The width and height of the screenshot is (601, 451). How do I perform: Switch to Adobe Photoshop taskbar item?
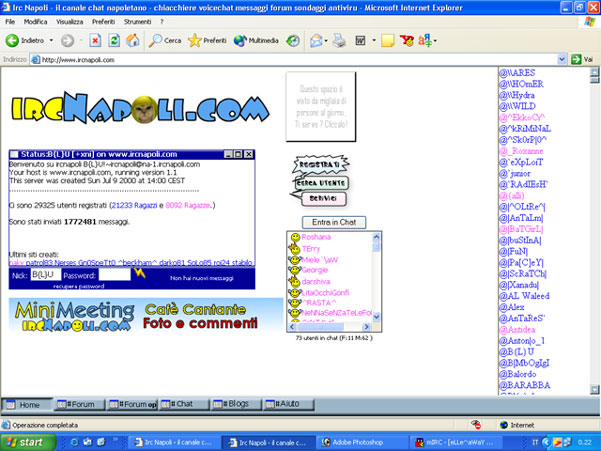click(362, 443)
